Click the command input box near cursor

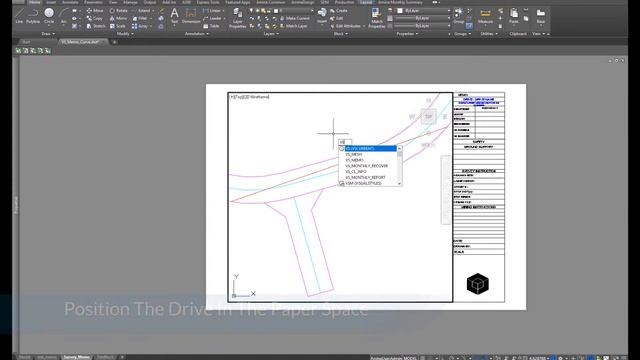pos(345,142)
